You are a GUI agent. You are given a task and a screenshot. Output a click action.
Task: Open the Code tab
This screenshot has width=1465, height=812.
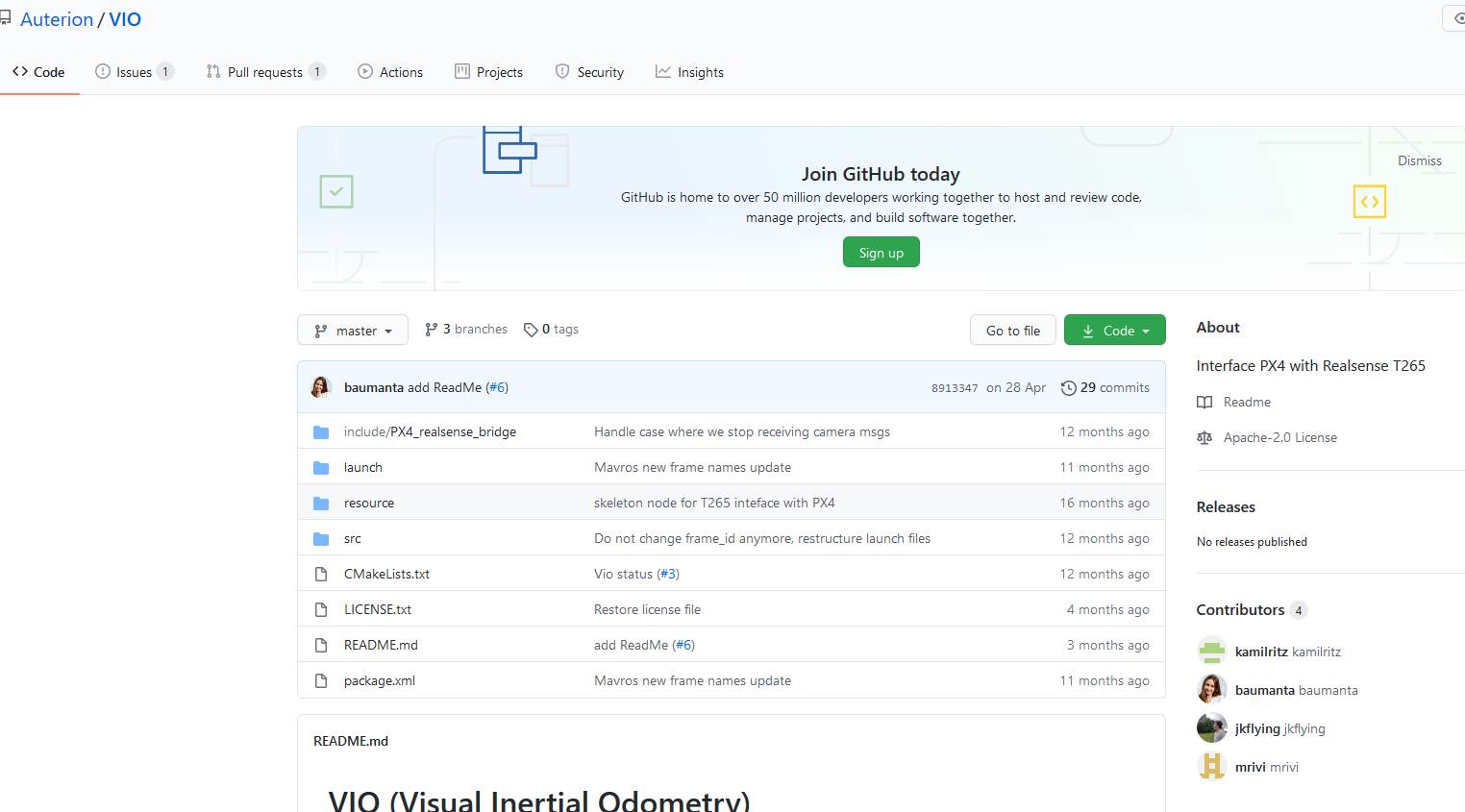(38, 72)
